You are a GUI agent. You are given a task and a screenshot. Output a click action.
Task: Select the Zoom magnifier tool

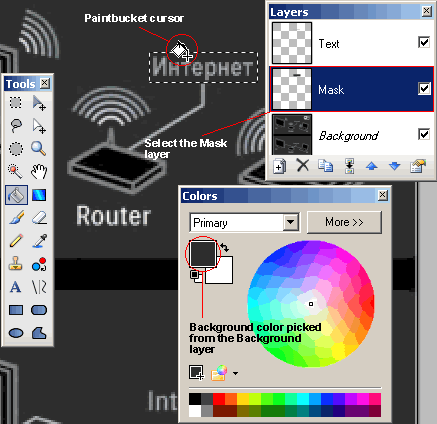coord(39,149)
